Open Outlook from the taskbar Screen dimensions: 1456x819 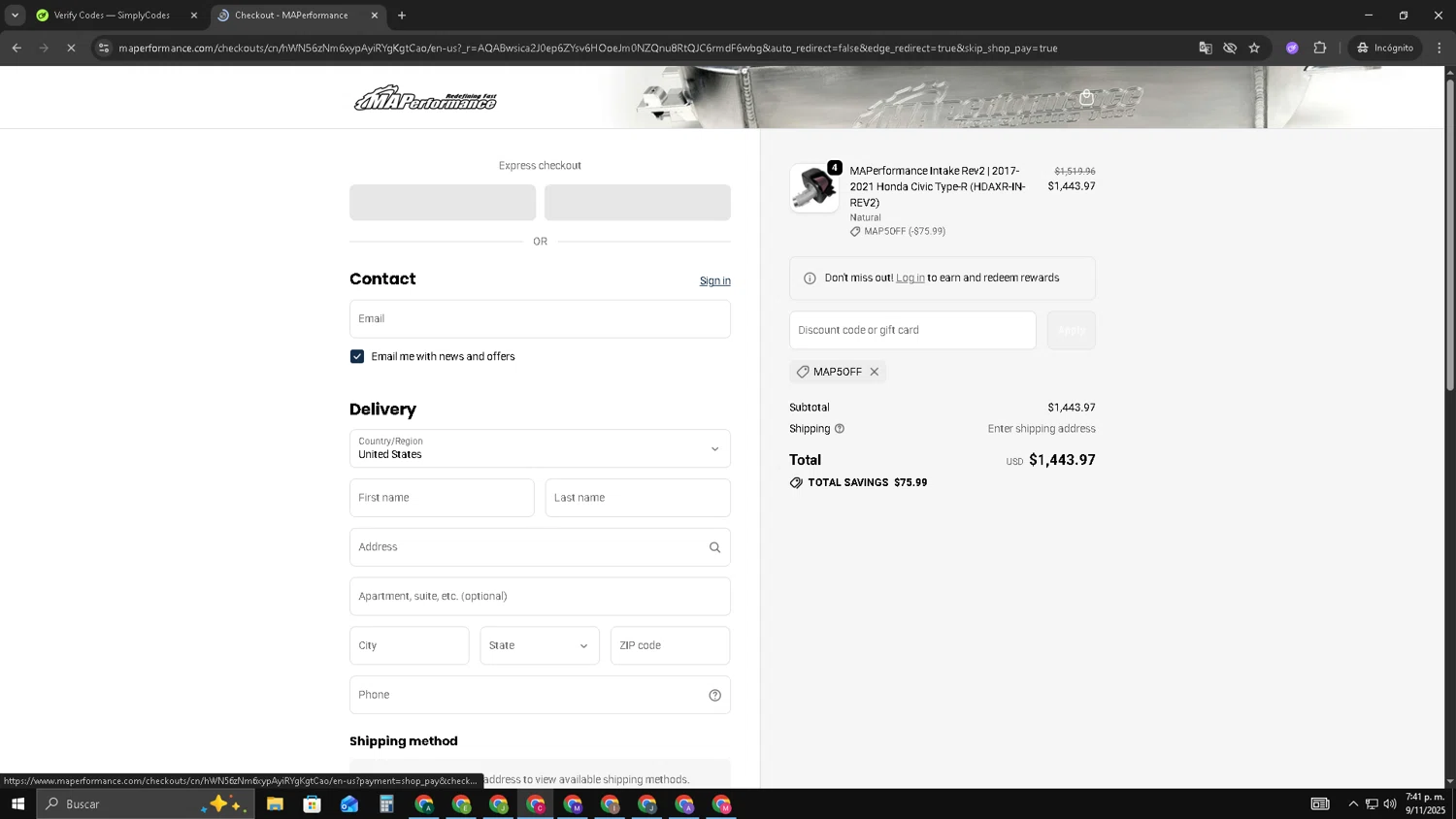[349, 803]
